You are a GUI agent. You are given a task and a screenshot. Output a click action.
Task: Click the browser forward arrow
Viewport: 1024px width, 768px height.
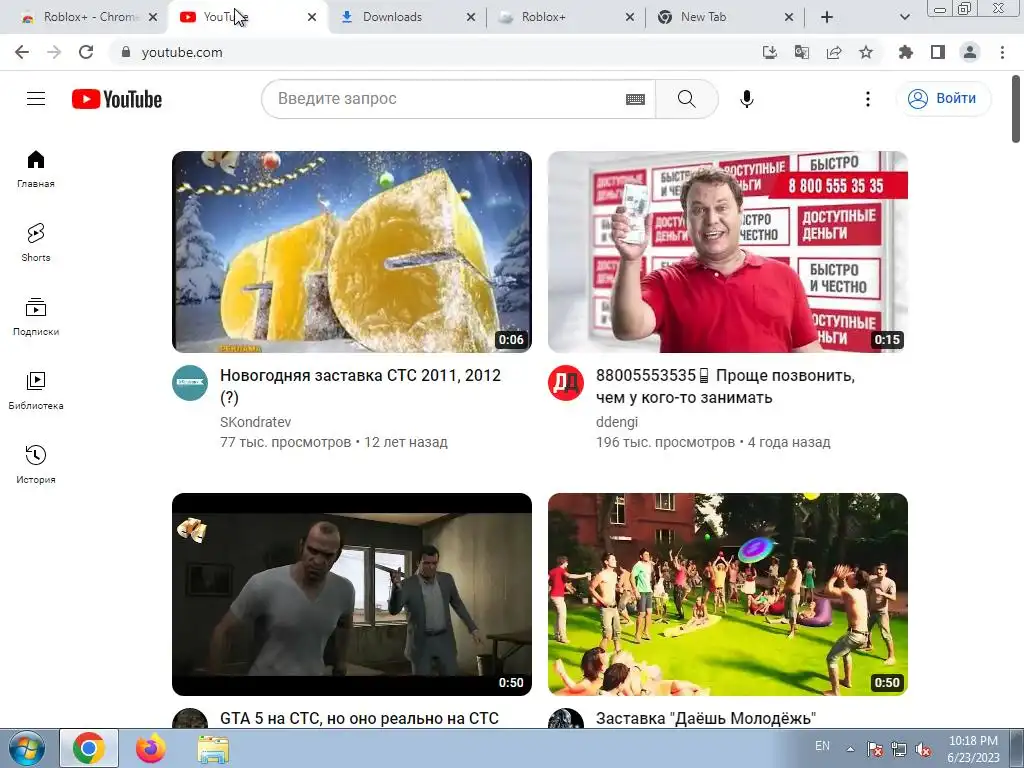pyautogui.click(x=54, y=52)
